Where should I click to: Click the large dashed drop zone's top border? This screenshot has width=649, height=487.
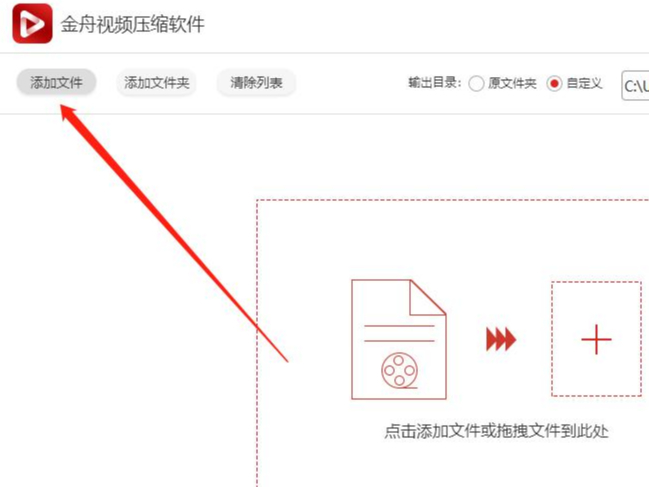tap(453, 200)
